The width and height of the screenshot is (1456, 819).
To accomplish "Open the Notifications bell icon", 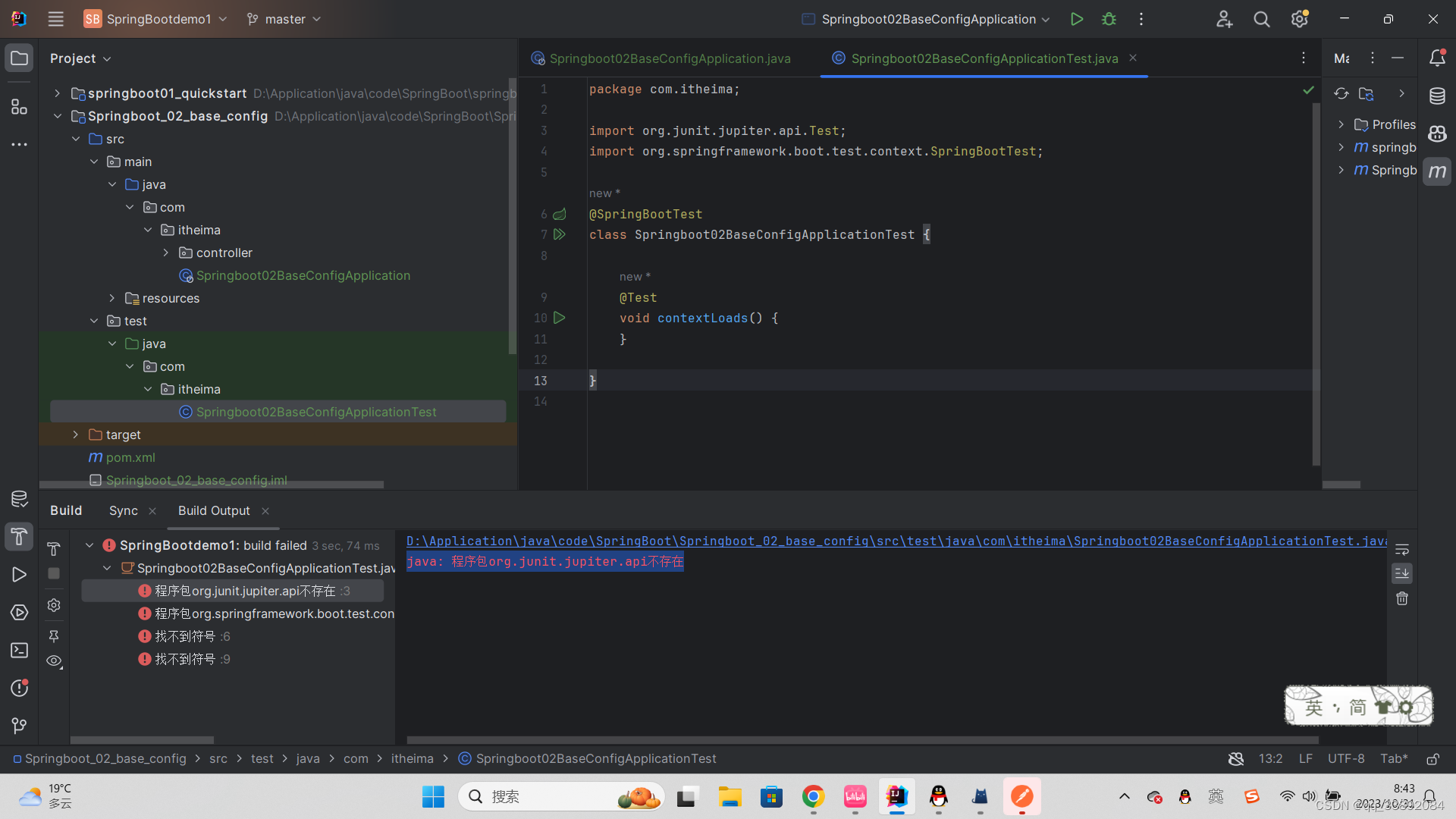I will tap(1437, 58).
